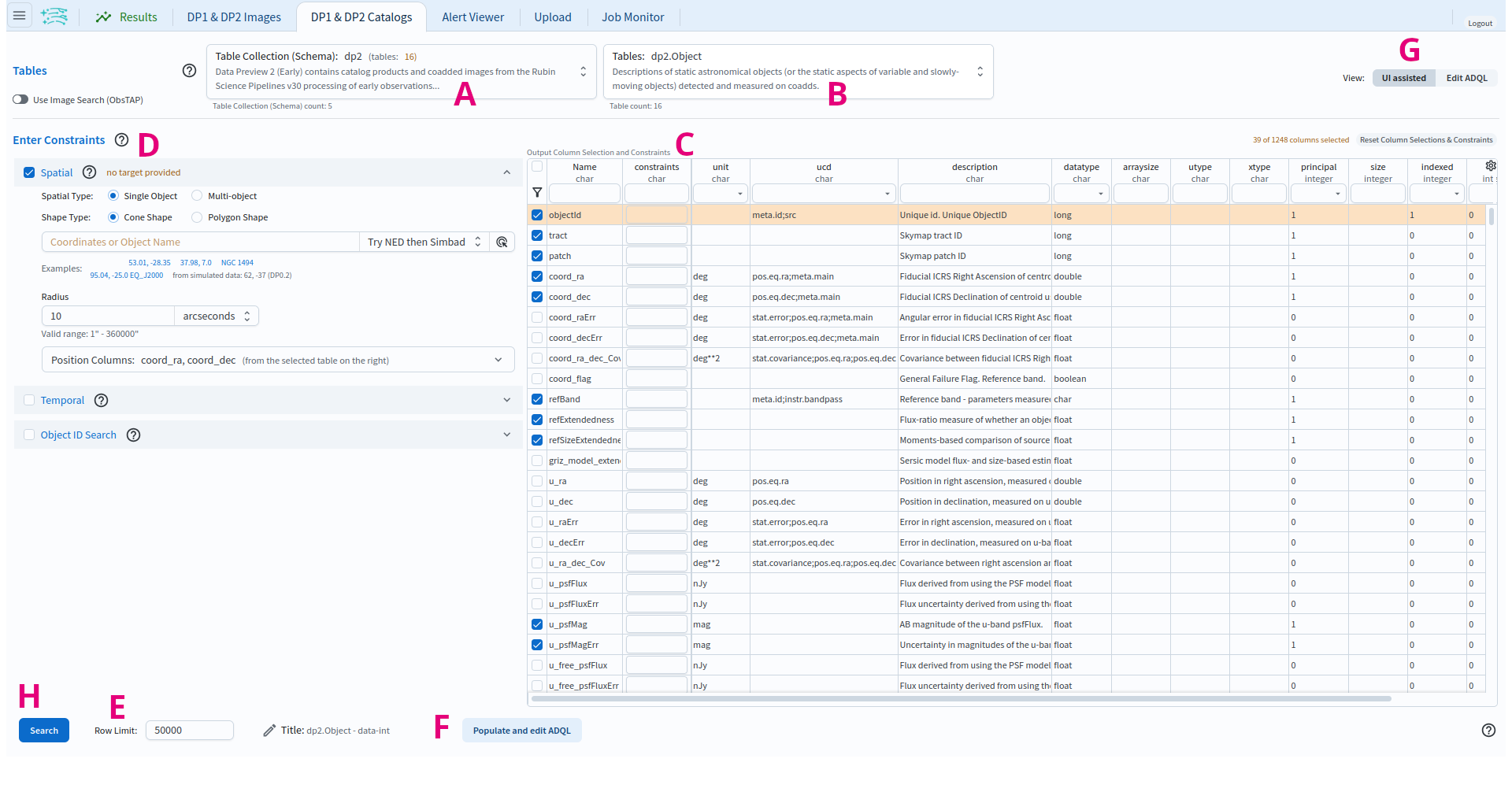Toggle Use Image Search (ObsTAP) switch
The width and height of the screenshot is (1512, 803).
point(20,100)
